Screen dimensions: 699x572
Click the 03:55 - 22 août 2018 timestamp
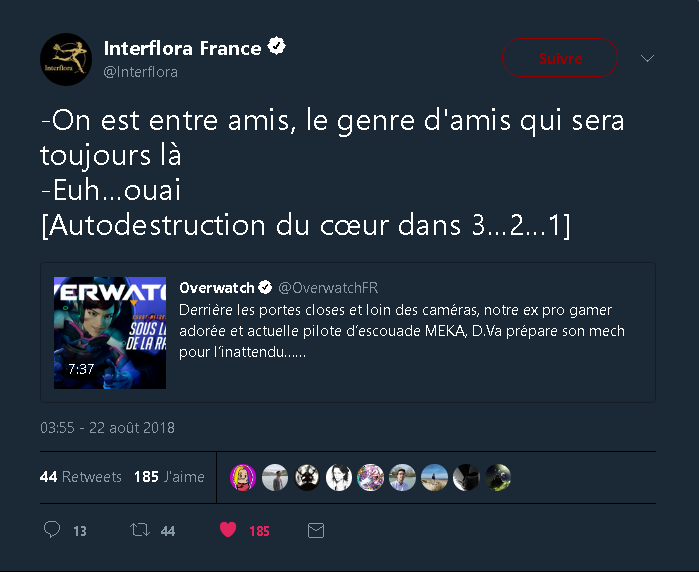(x=107, y=428)
